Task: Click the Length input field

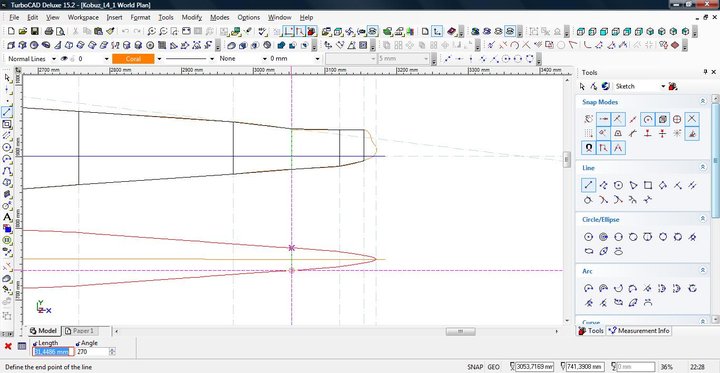Action: point(52,352)
